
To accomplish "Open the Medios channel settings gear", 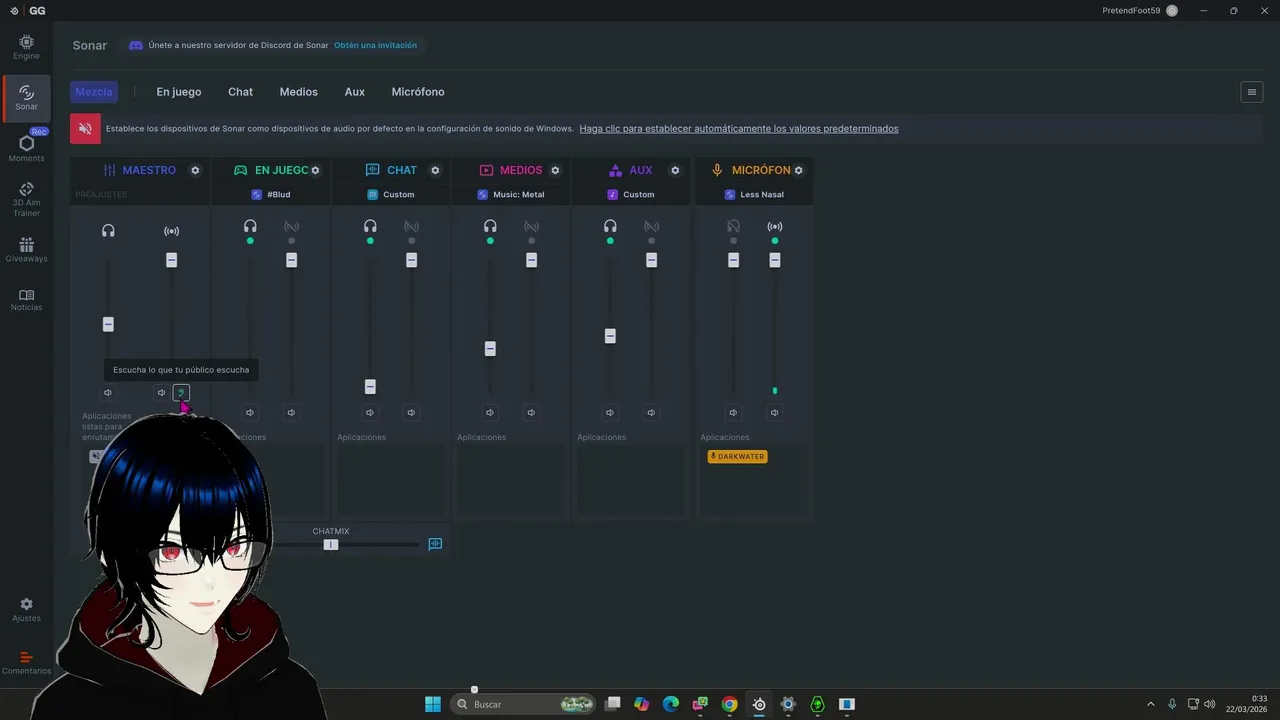I will click(555, 170).
